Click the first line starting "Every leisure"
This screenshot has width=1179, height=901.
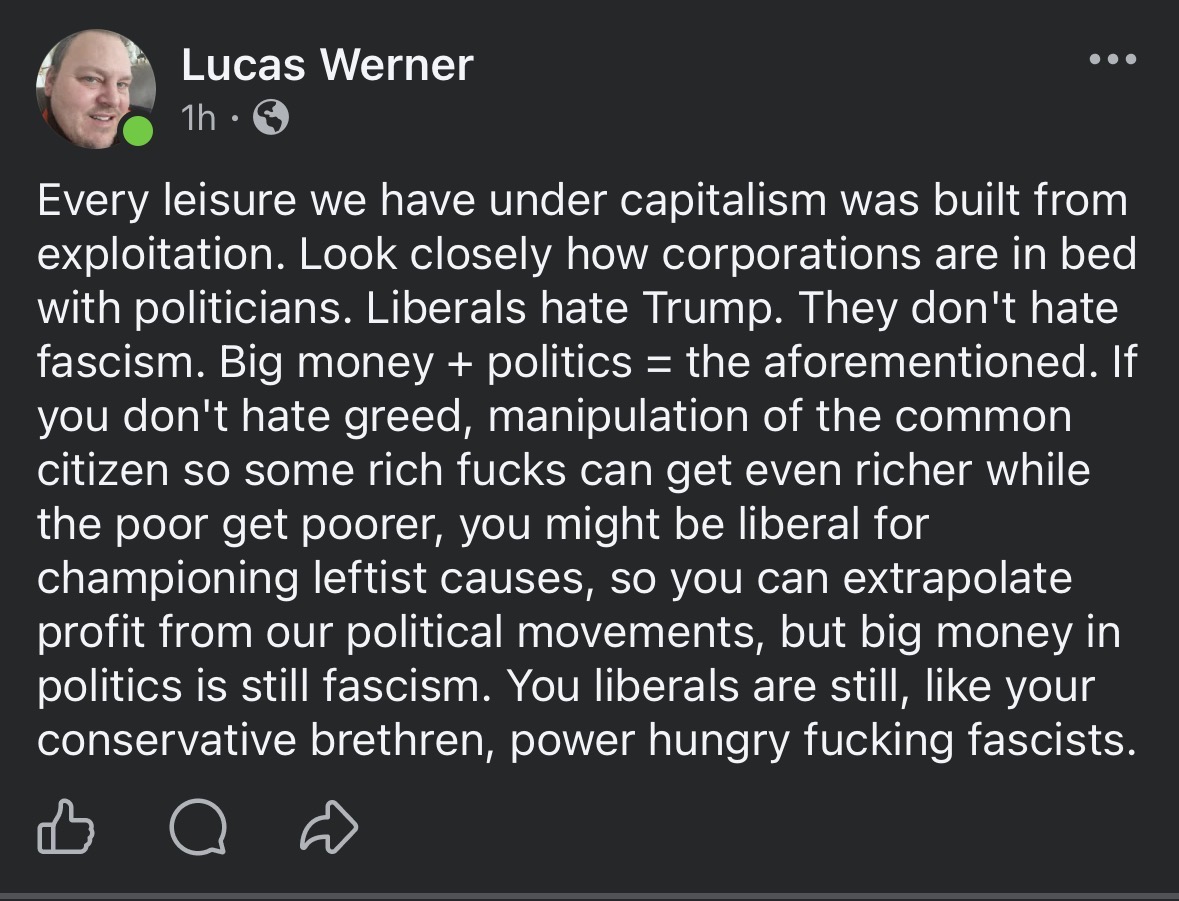click(x=583, y=201)
